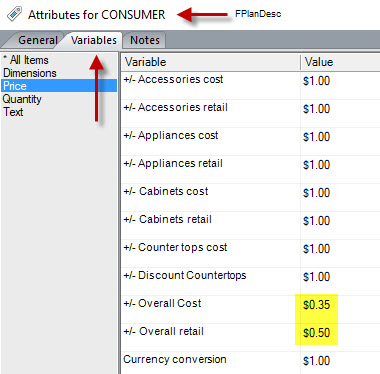Switch to the General tab

pos(38,40)
